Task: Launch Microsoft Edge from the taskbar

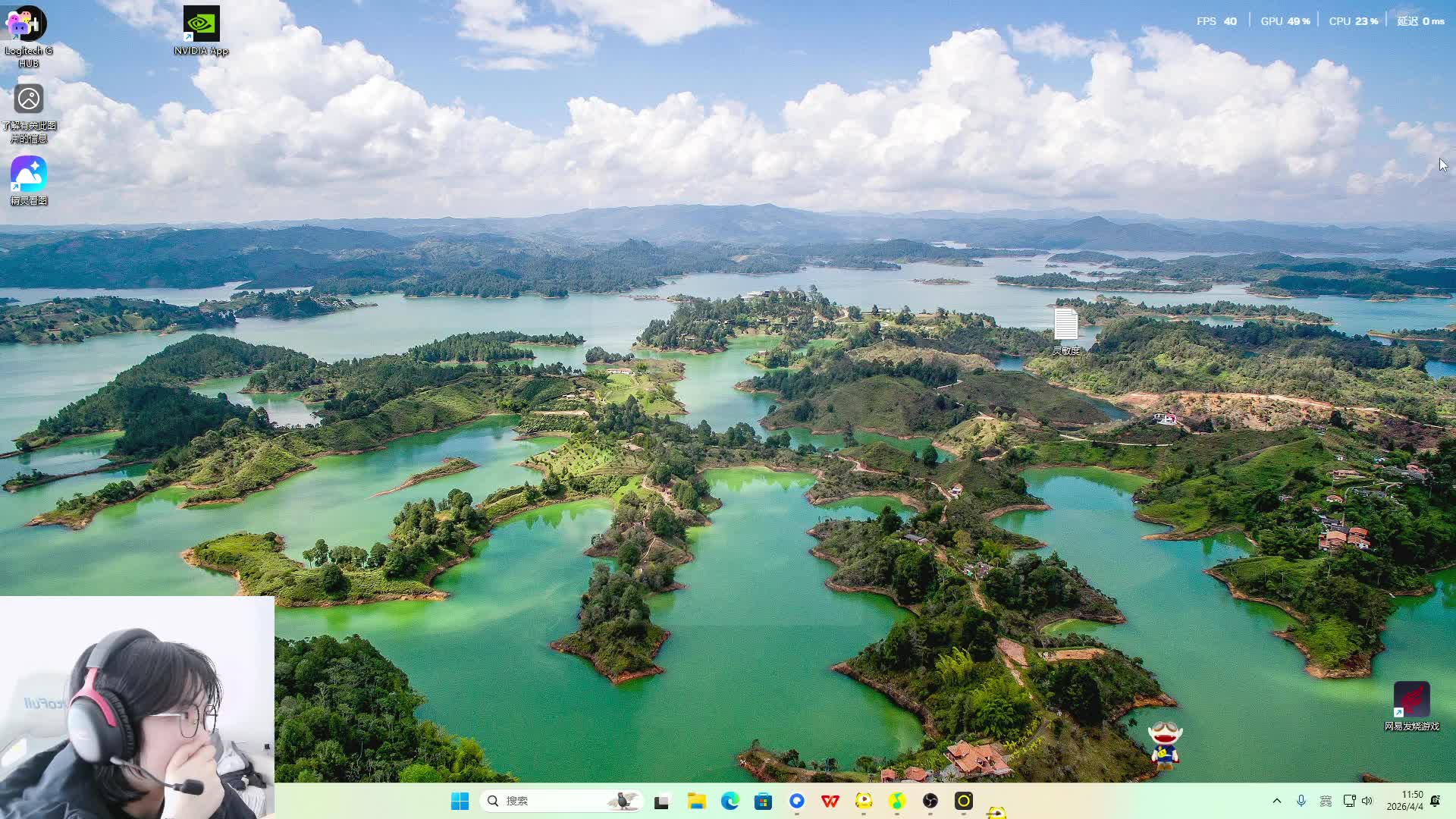Action: 730,802
